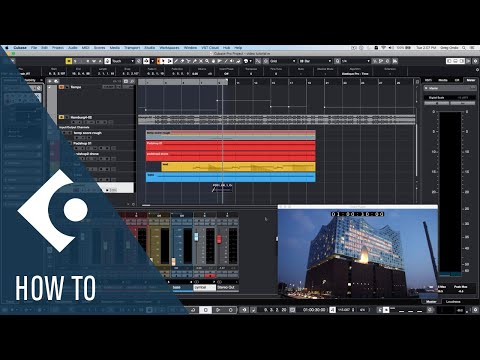Viewport: 480px width, 360px height.
Task: Select the yellow lead clip
Action: point(238,167)
